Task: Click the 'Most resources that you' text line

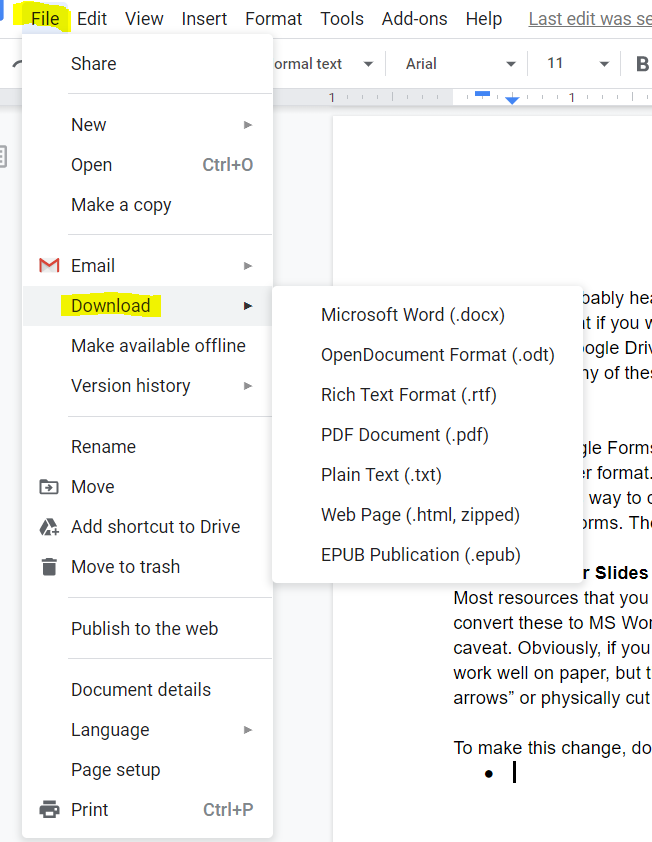Action: click(x=552, y=598)
